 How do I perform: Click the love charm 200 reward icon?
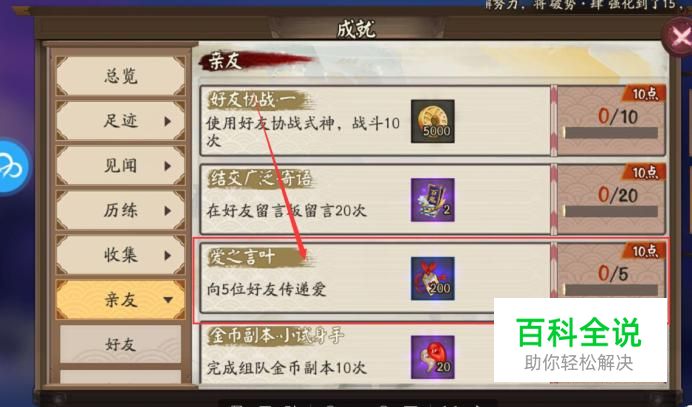click(432, 279)
